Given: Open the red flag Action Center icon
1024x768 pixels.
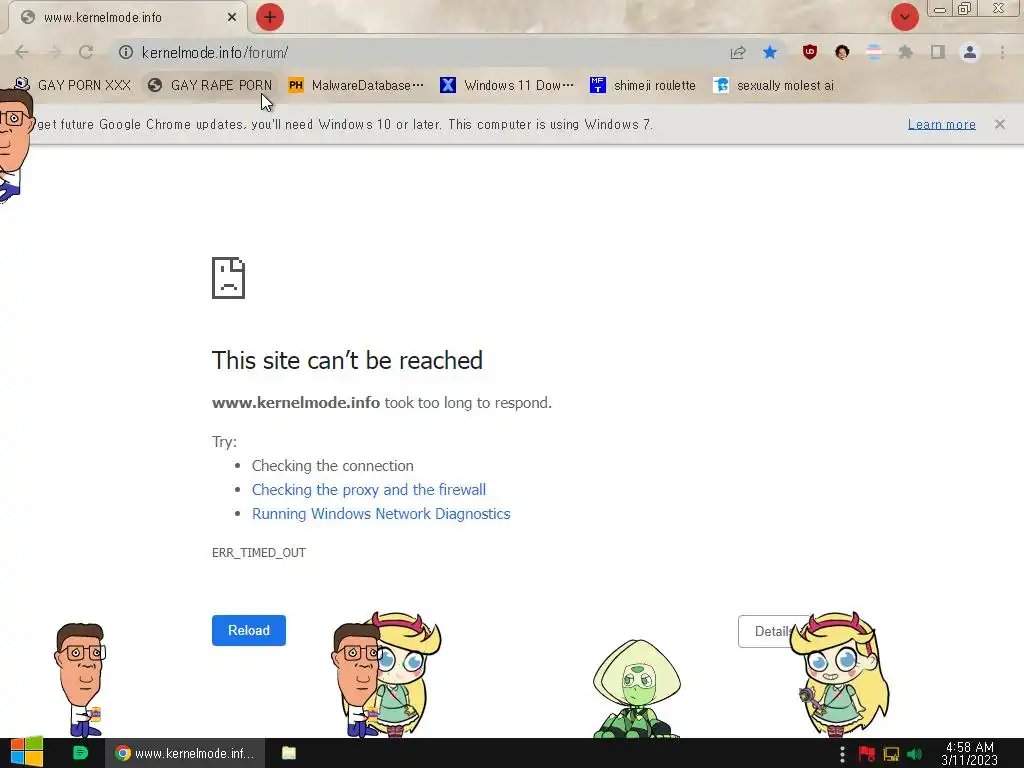Looking at the screenshot, I should click(x=867, y=754).
